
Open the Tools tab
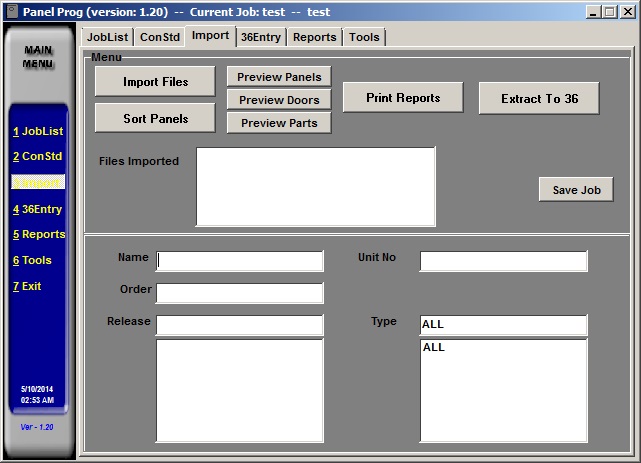pos(364,37)
